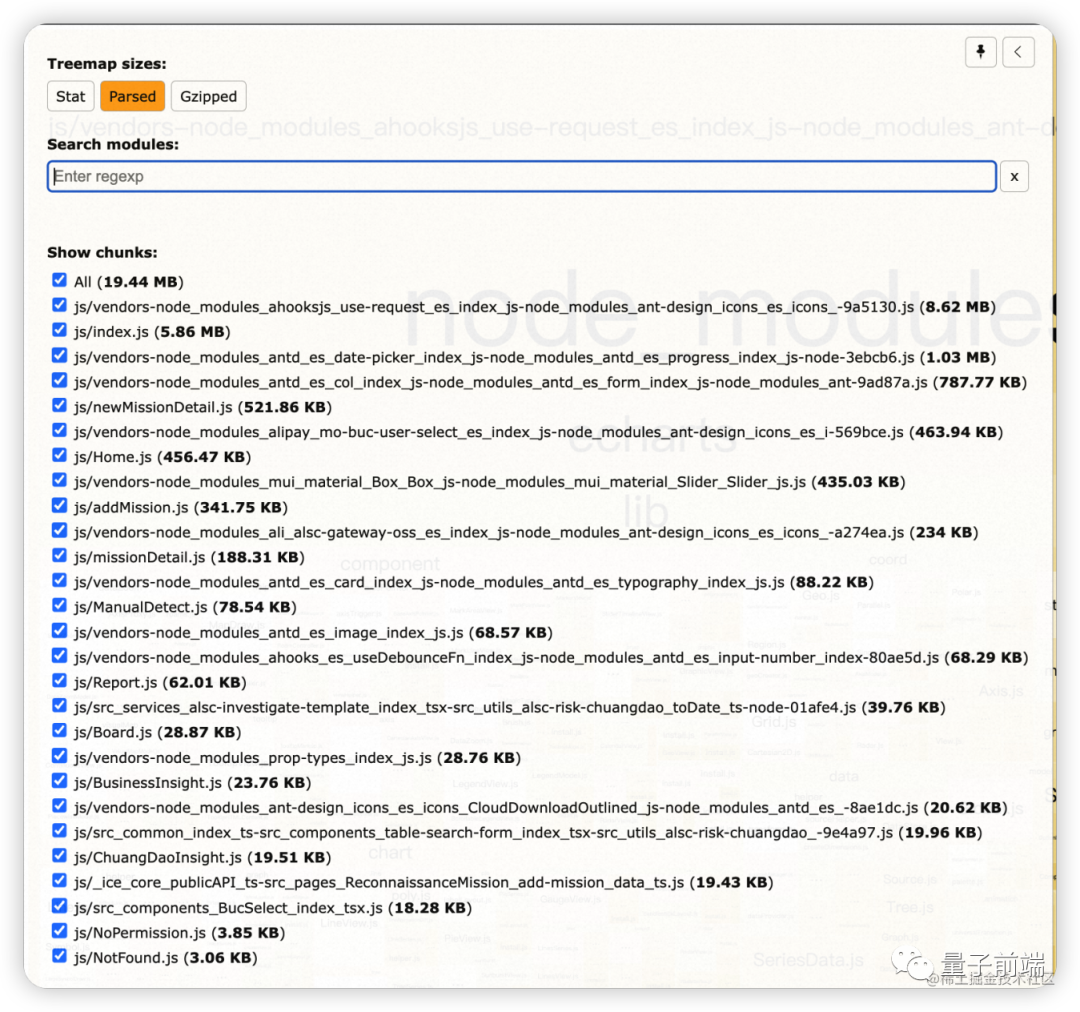Toggle the prop-types 28.76 KB chunk checkbox
The width and height of the screenshot is (1080, 1012).
[60, 756]
